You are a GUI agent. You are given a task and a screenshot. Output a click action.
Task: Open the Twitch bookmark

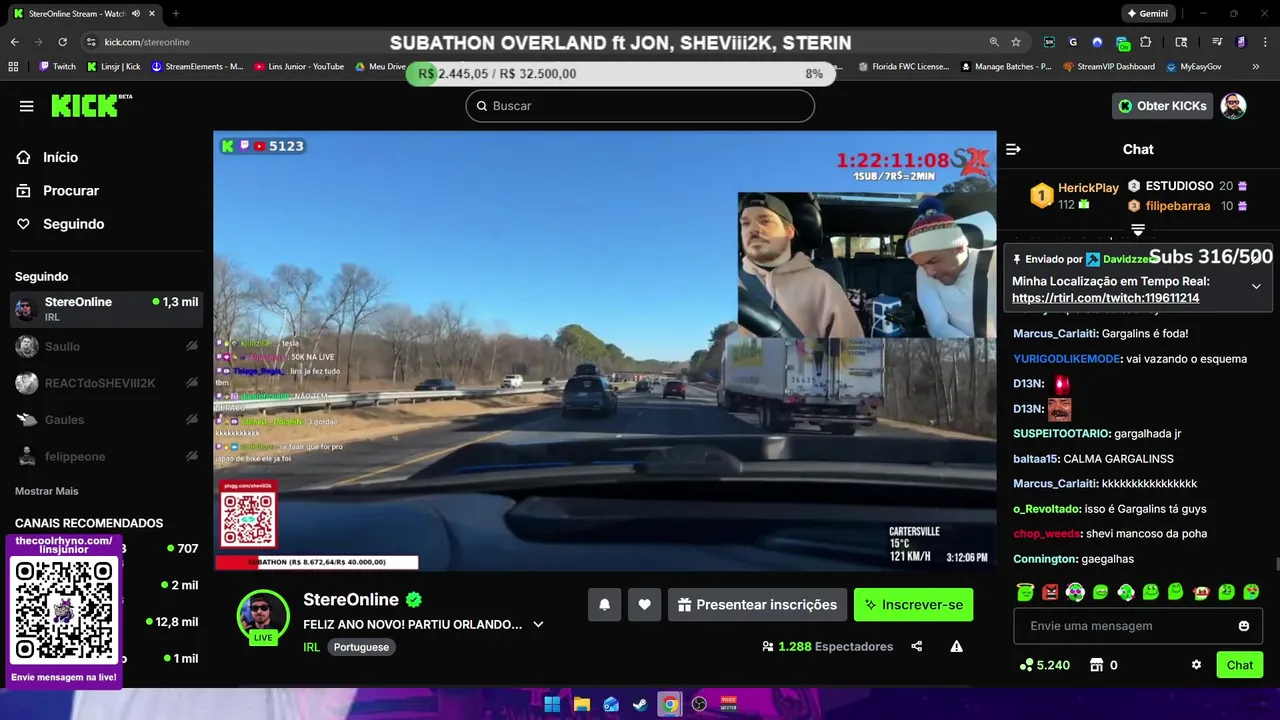click(x=57, y=67)
